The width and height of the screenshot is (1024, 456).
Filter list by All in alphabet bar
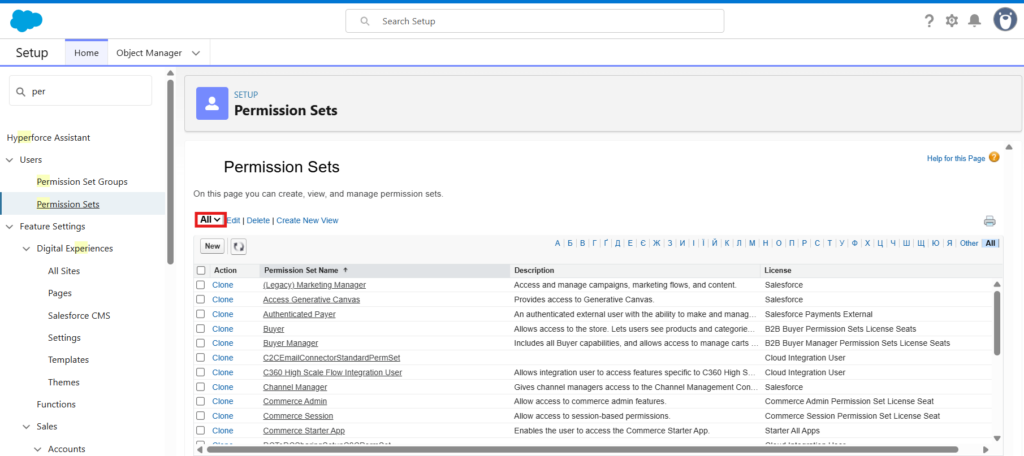pos(991,243)
